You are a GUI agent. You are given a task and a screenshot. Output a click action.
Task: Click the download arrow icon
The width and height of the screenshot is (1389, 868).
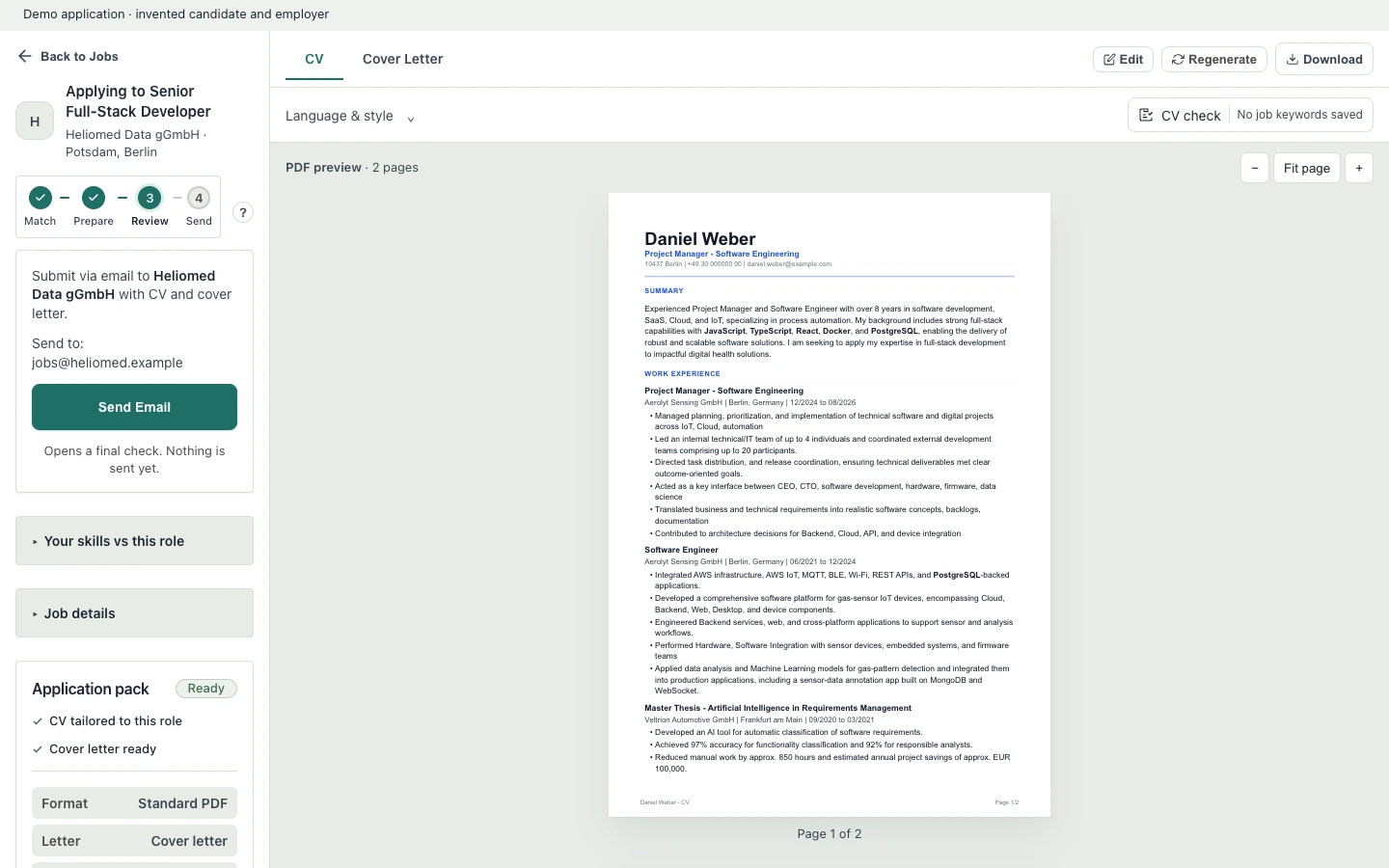(x=1292, y=60)
